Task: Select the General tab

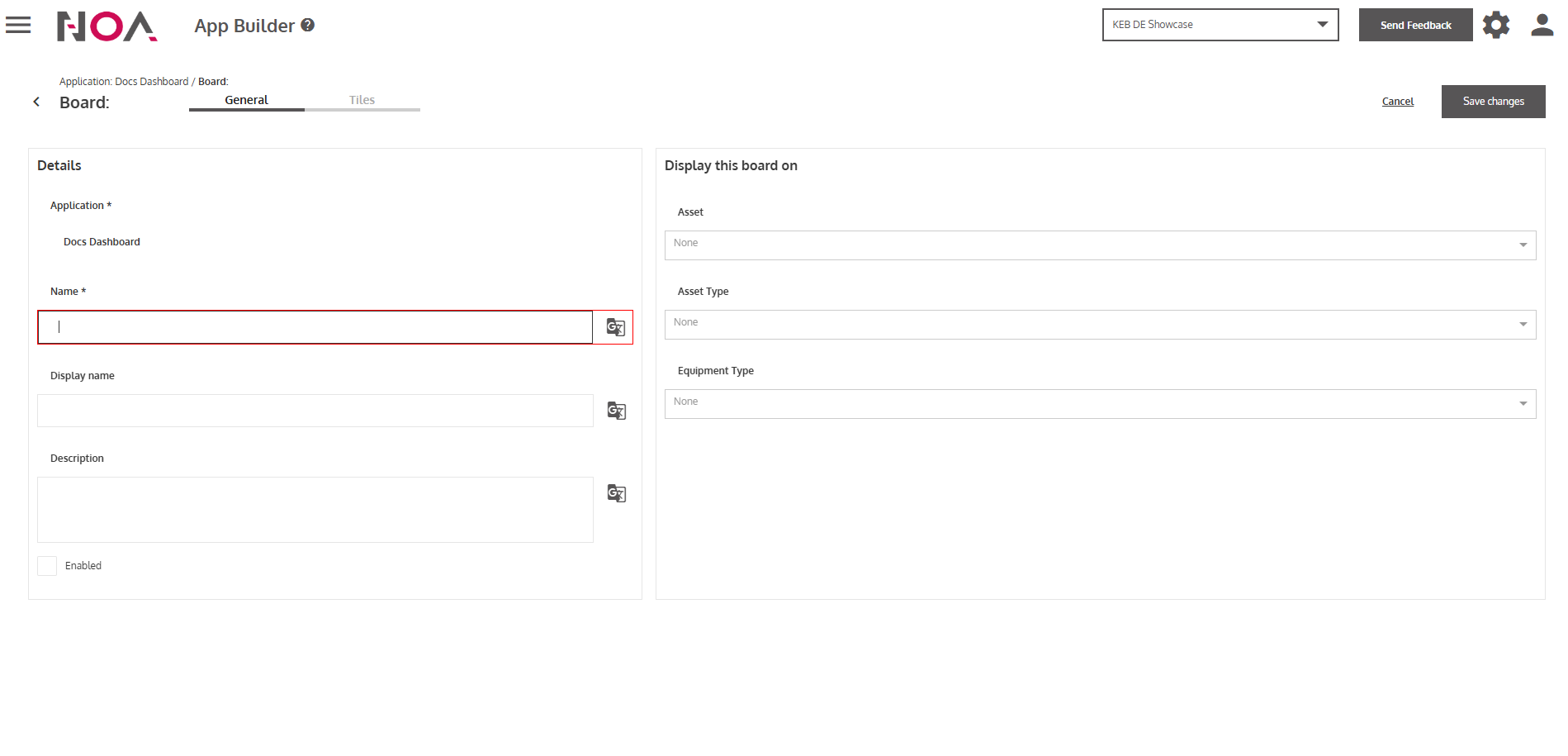Action: tap(246, 100)
